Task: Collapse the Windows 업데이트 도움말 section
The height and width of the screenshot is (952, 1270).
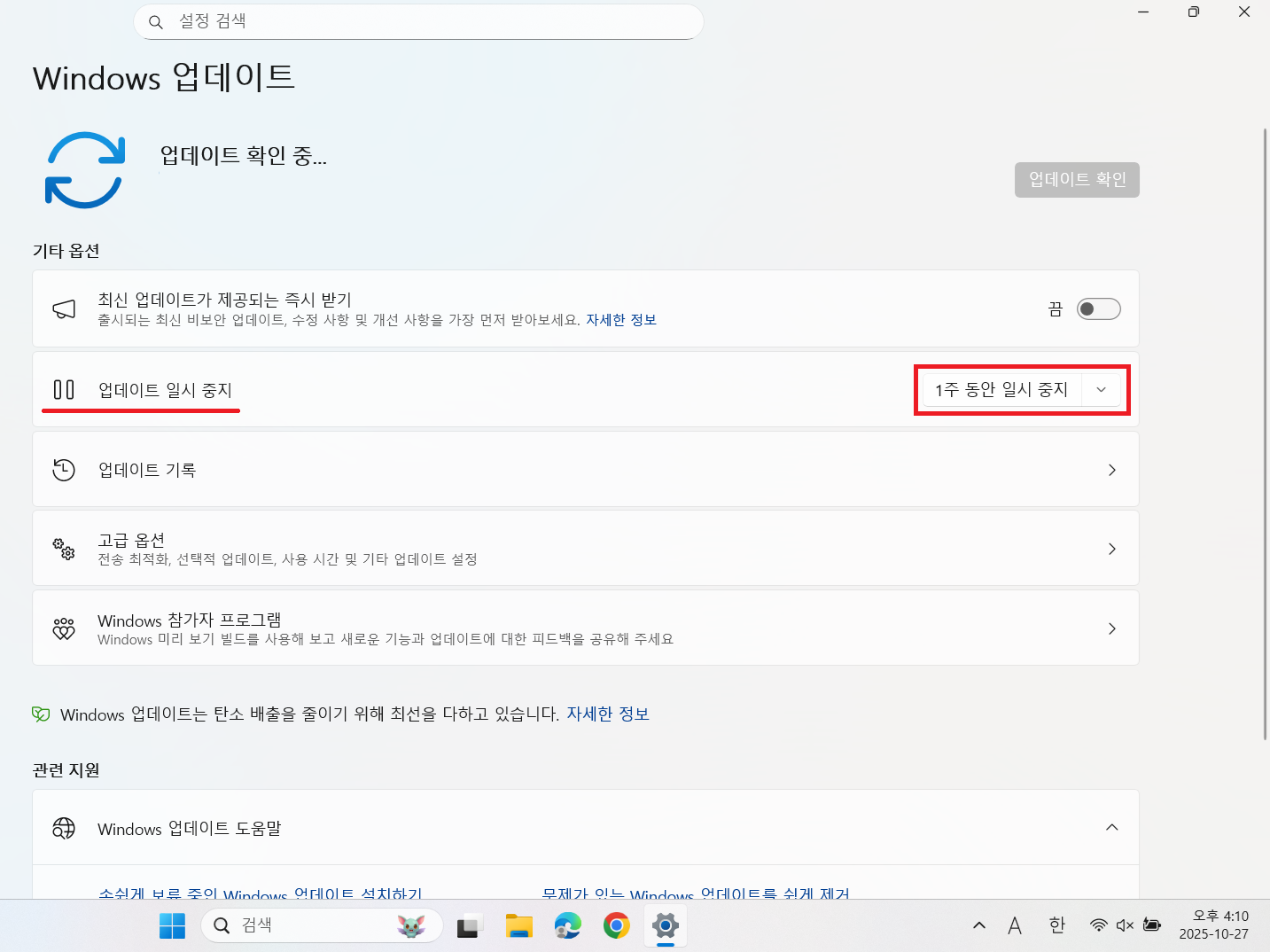Action: click(x=1112, y=828)
